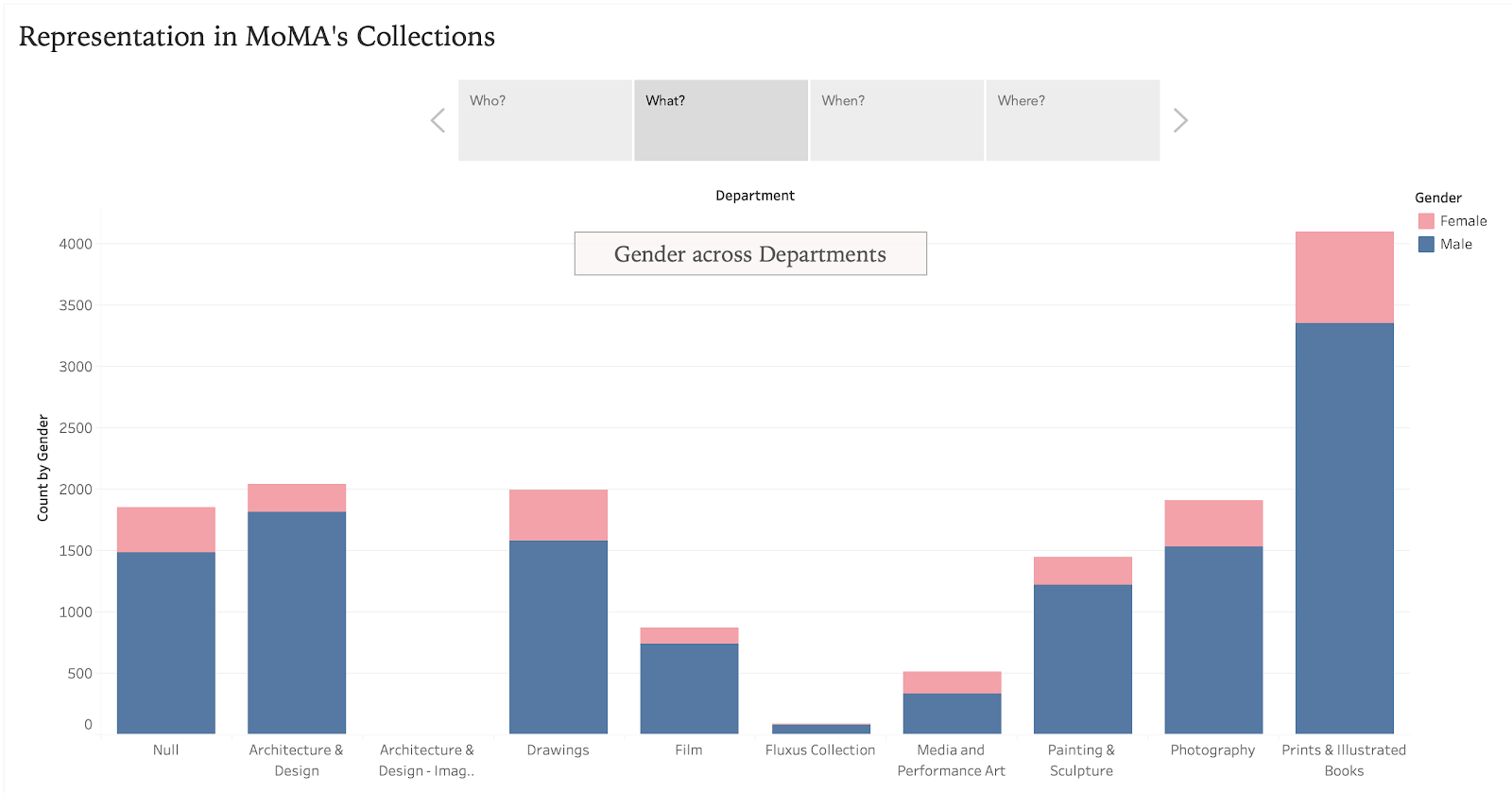Image resolution: width=1512 pixels, height=793 pixels.
Task: Click the 500 y-axis tick label
Action: coord(79,674)
